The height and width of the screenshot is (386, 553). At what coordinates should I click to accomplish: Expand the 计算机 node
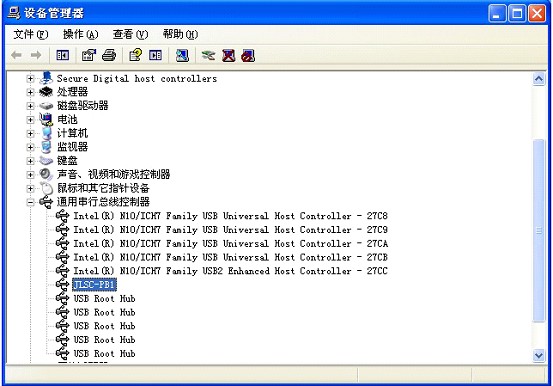[30, 133]
